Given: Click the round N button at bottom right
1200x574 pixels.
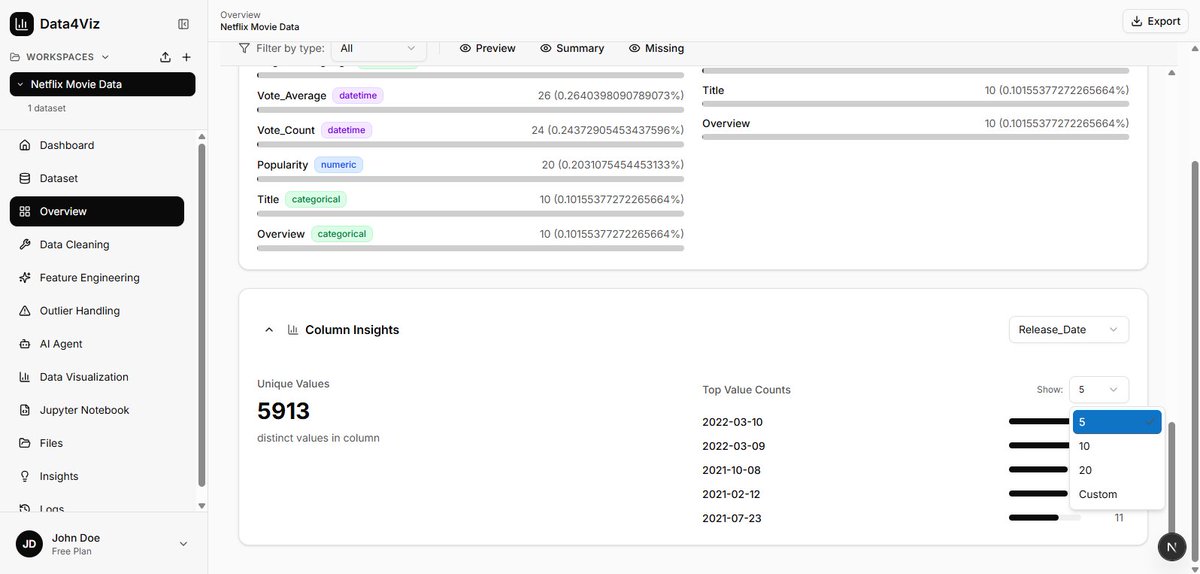Looking at the screenshot, I should 1171,547.
